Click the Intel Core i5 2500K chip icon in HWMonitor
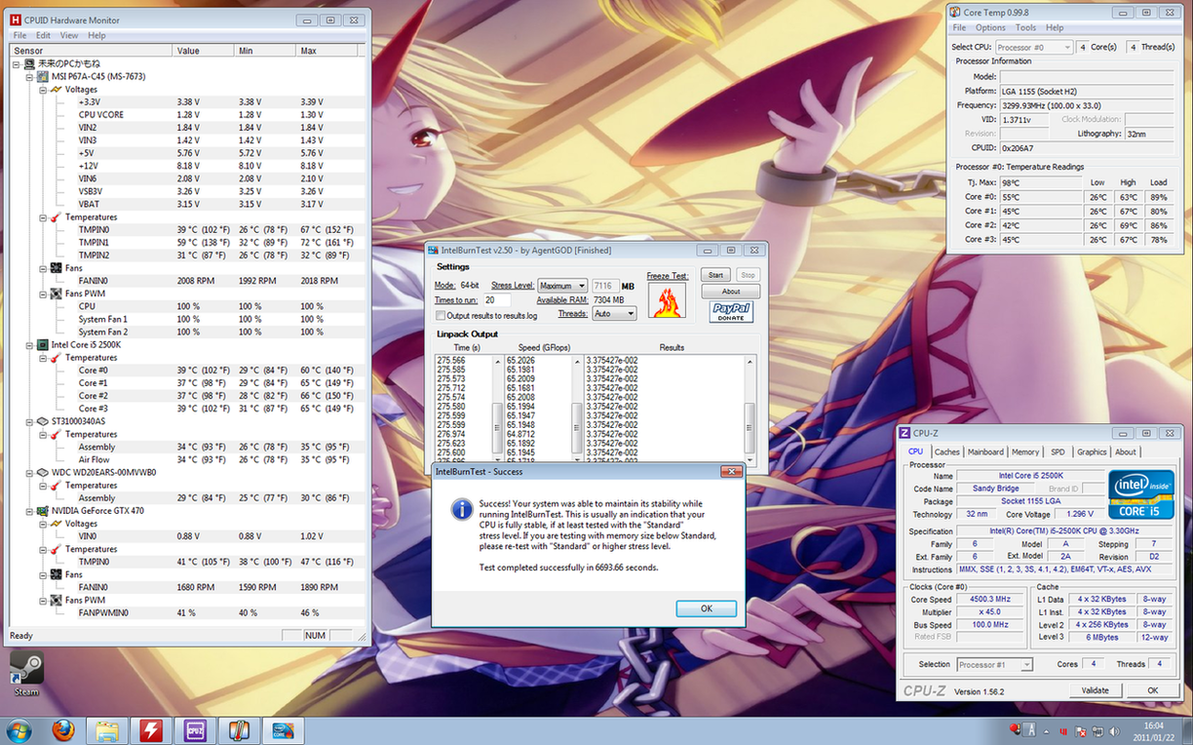This screenshot has height=745, width=1193. coord(43,345)
